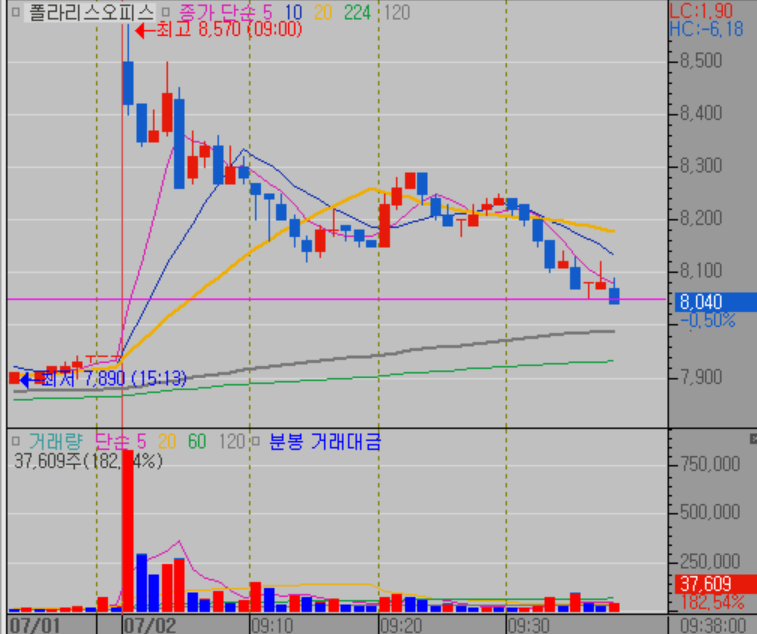
Task: Click the 37,609주 volume readout text
Action: (x=88, y=461)
